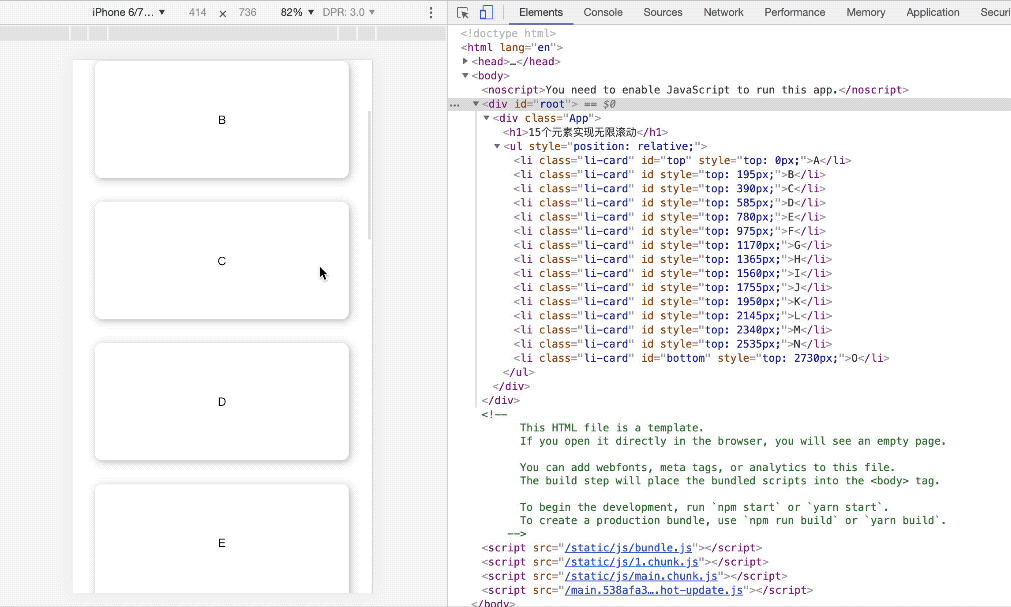Click card E in the device preview
The image size is (1011, 607).
click(222, 539)
